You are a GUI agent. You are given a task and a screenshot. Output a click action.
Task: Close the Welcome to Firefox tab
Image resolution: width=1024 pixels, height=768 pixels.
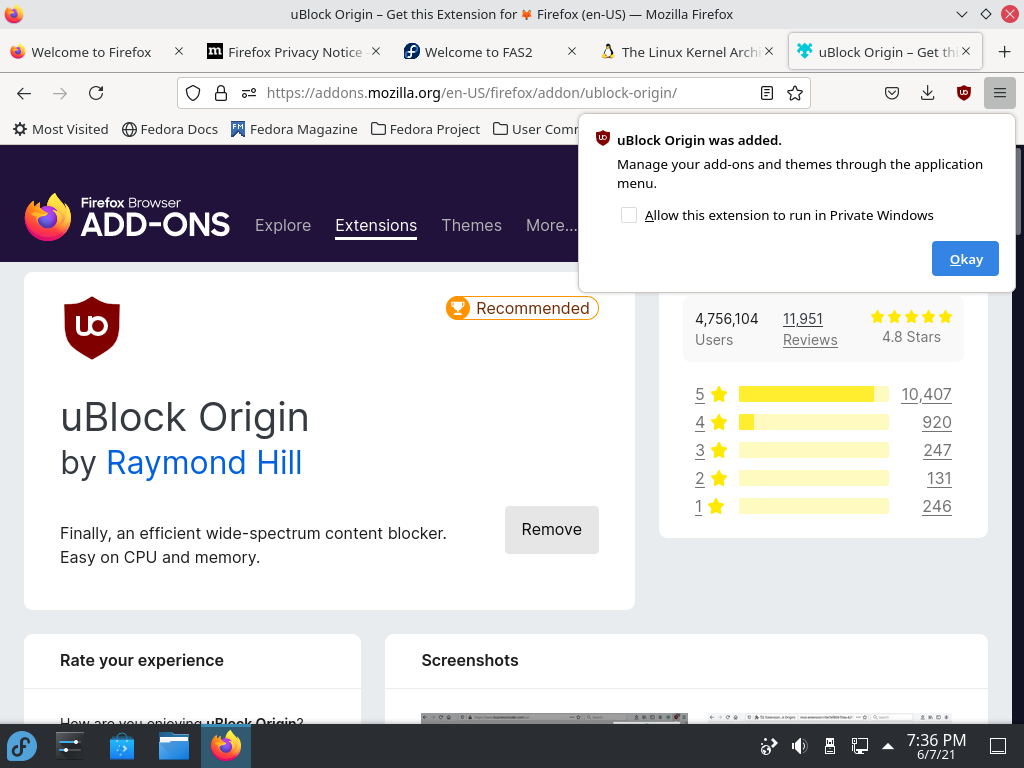179,51
